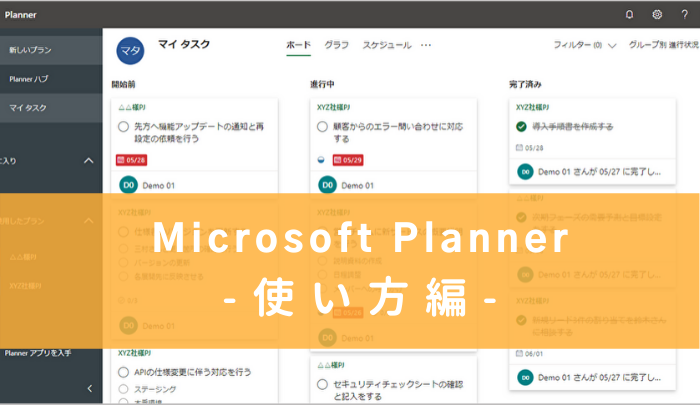Click the マタ plan avatar icon
This screenshot has height=405, width=700.
130,50
